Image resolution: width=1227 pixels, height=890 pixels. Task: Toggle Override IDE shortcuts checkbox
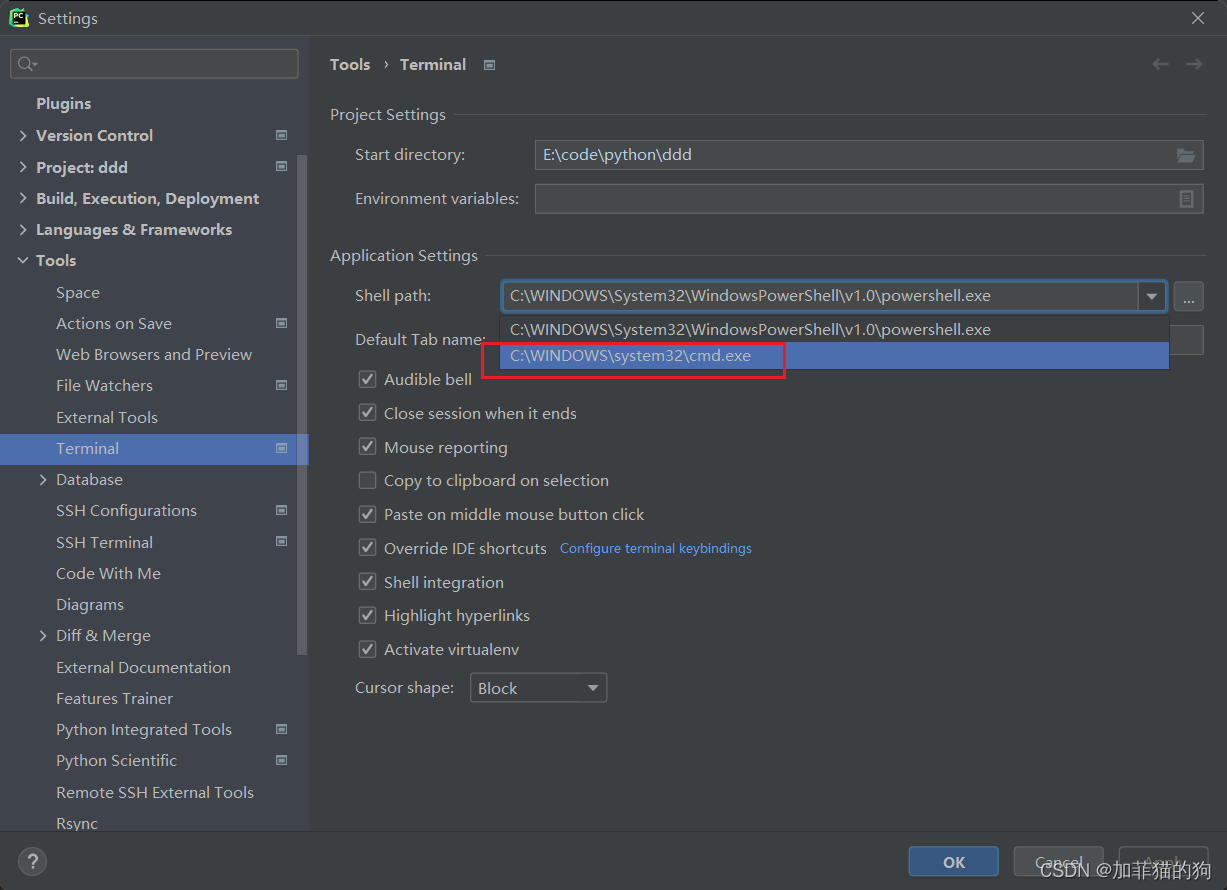367,548
